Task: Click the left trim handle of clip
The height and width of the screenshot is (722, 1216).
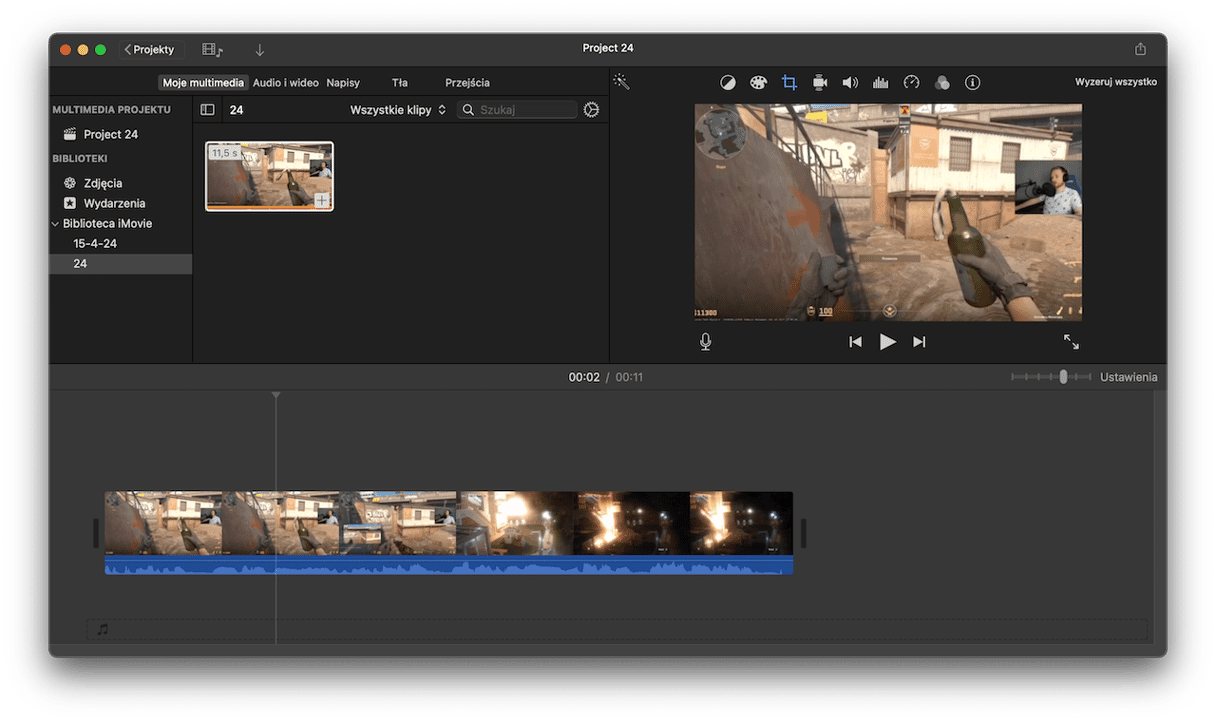Action: [96, 533]
